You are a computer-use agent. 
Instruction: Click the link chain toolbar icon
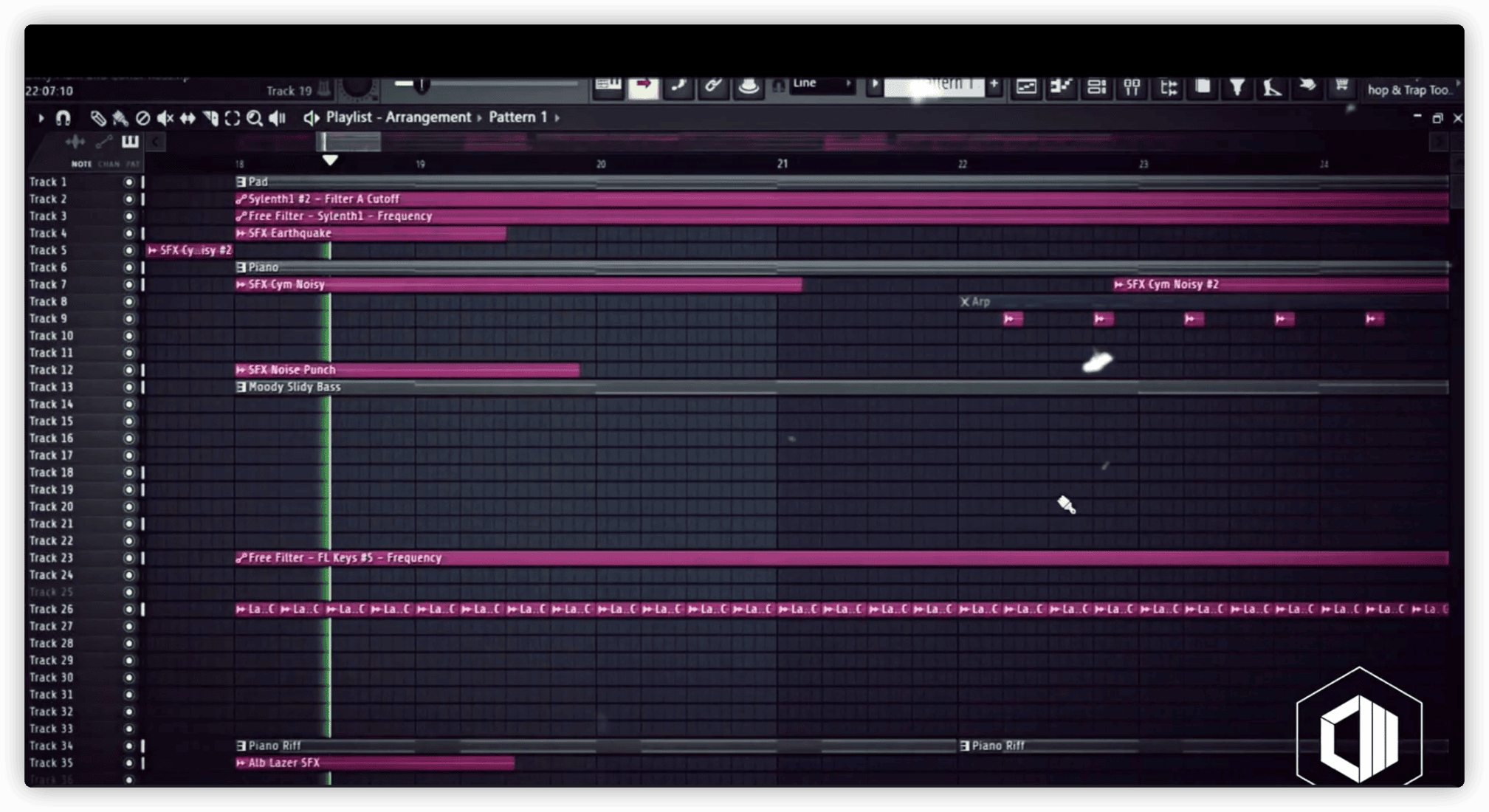click(713, 86)
